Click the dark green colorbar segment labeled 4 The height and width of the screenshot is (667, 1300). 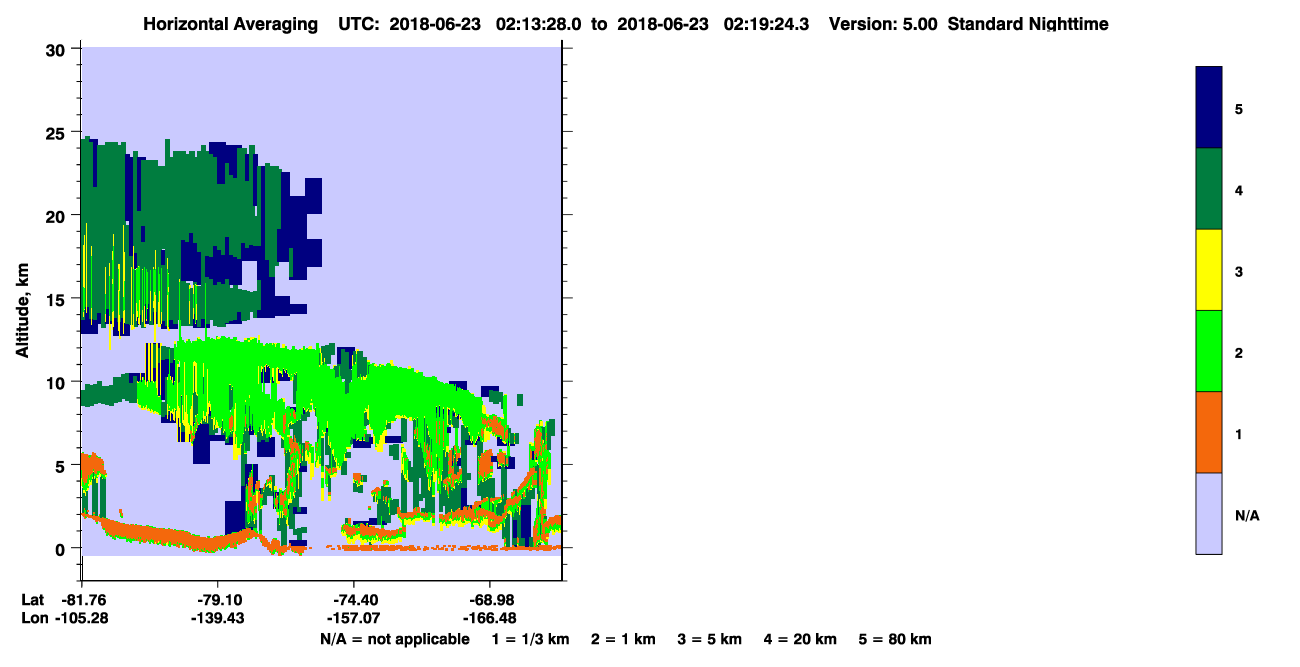[1209, 189]
